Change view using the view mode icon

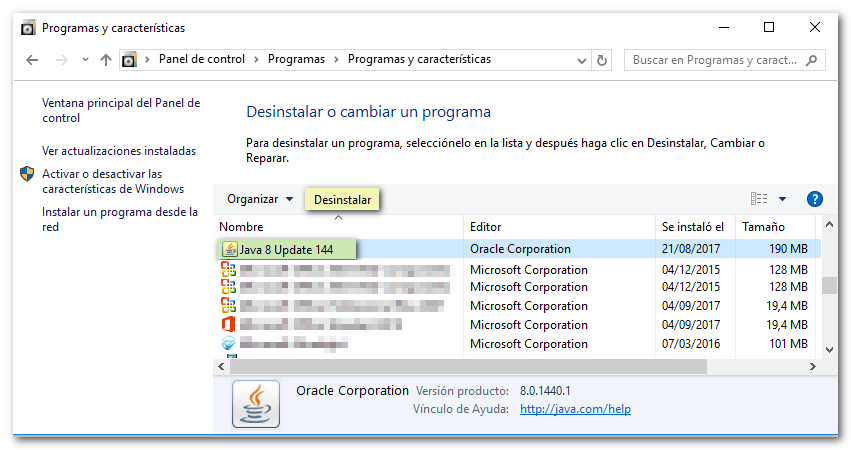[759, 199]
